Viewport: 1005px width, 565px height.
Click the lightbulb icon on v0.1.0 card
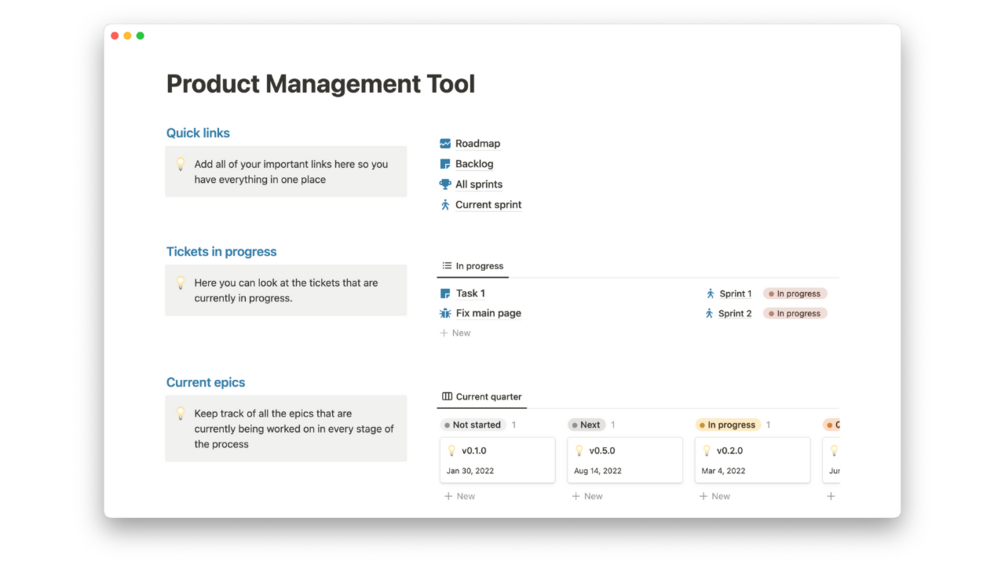(x=451, y=451)
